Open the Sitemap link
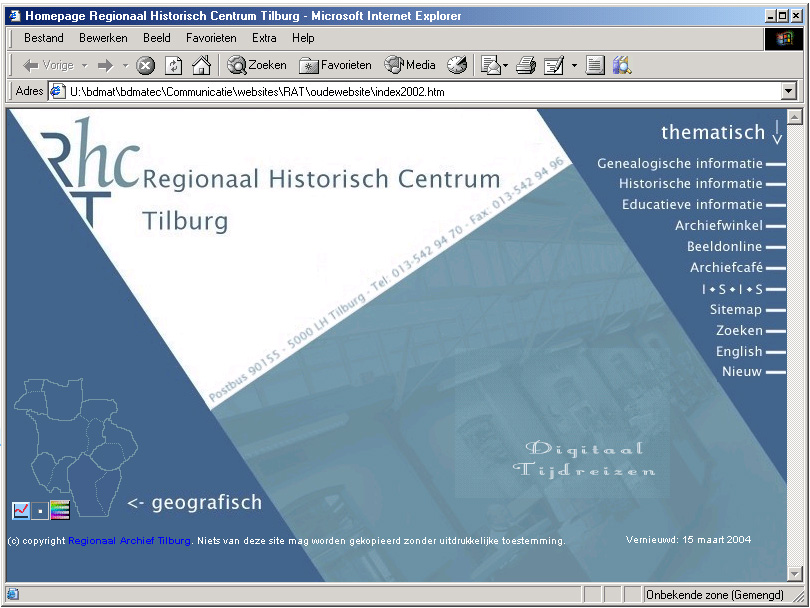This screenshot has height=608, width=810. click(x=736, y=309)
